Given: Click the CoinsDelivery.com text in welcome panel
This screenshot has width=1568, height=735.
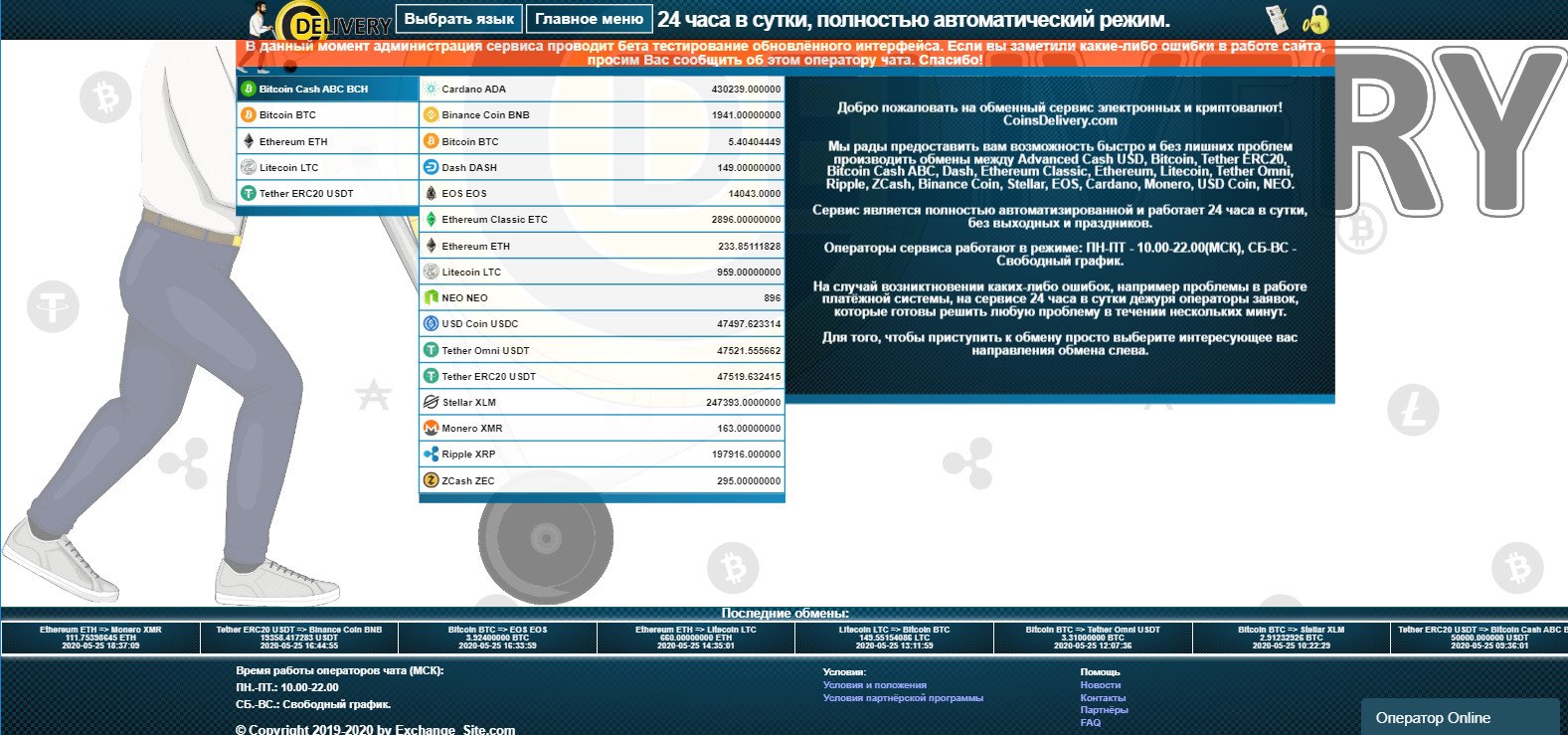Looking at the screenshot, I should (1060, 120).
